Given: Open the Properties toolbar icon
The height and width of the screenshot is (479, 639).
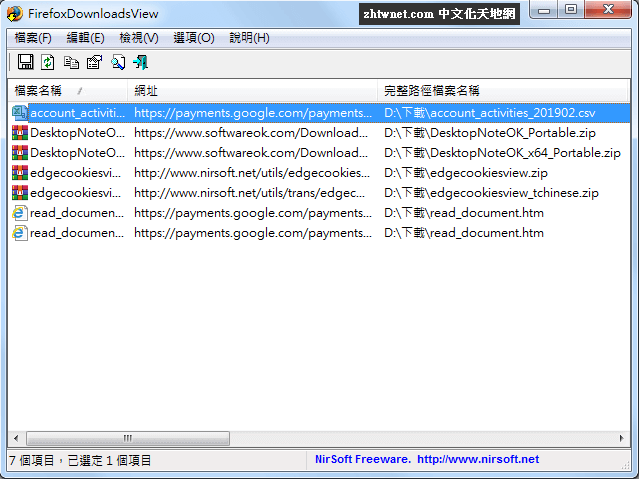Looking at the screenshot, I should [x=95, y=62].
